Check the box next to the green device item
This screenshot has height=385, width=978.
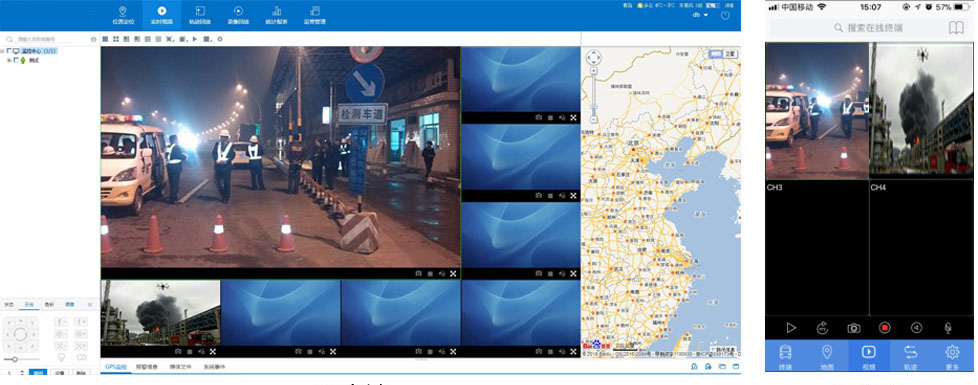click(x=16, y=60)
